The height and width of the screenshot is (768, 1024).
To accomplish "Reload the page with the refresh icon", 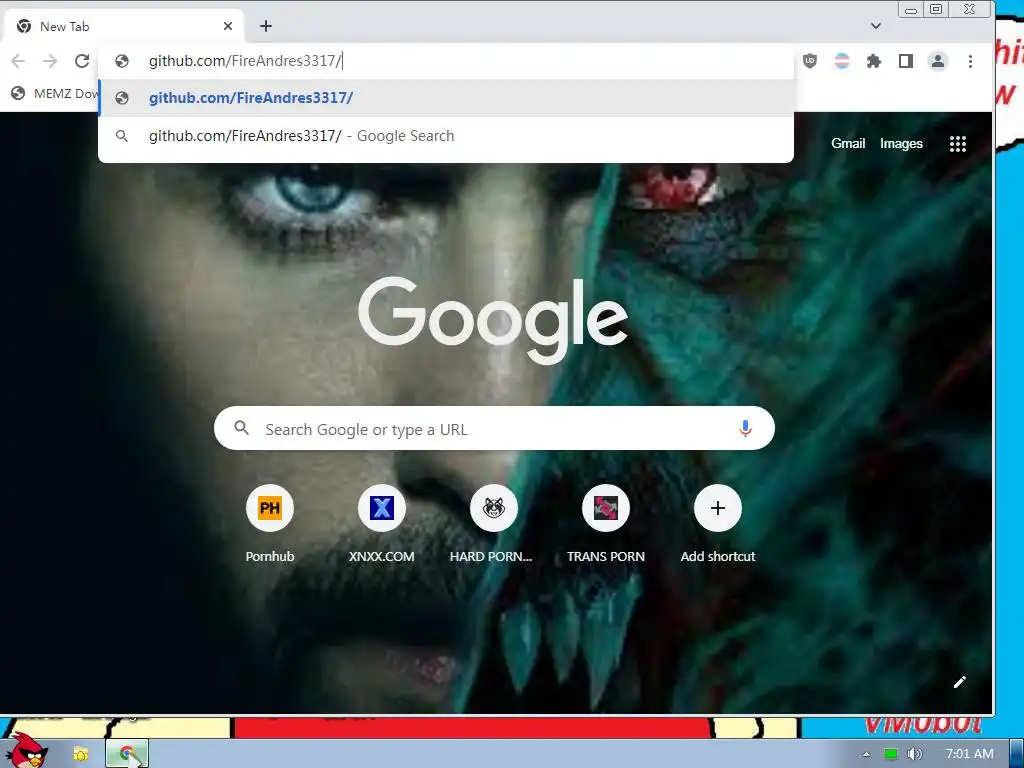I will pyautogui.click(x=82, y=61).
